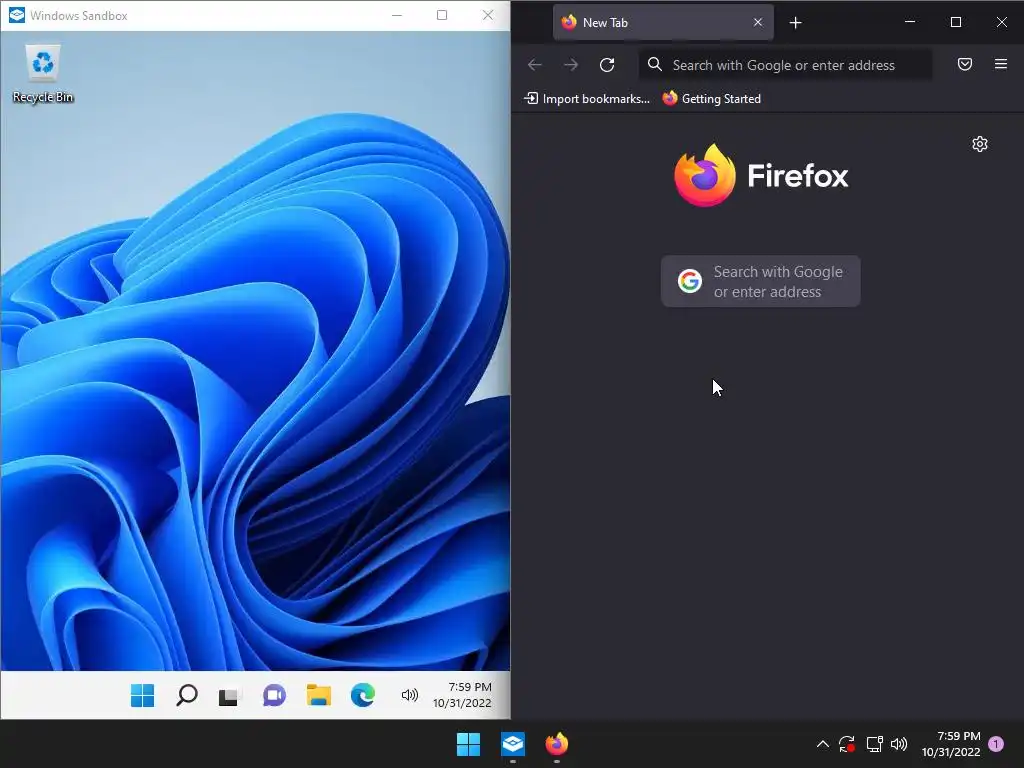Go back in Firefox
The image size is (1024, 768).
[x=535, y=64]
